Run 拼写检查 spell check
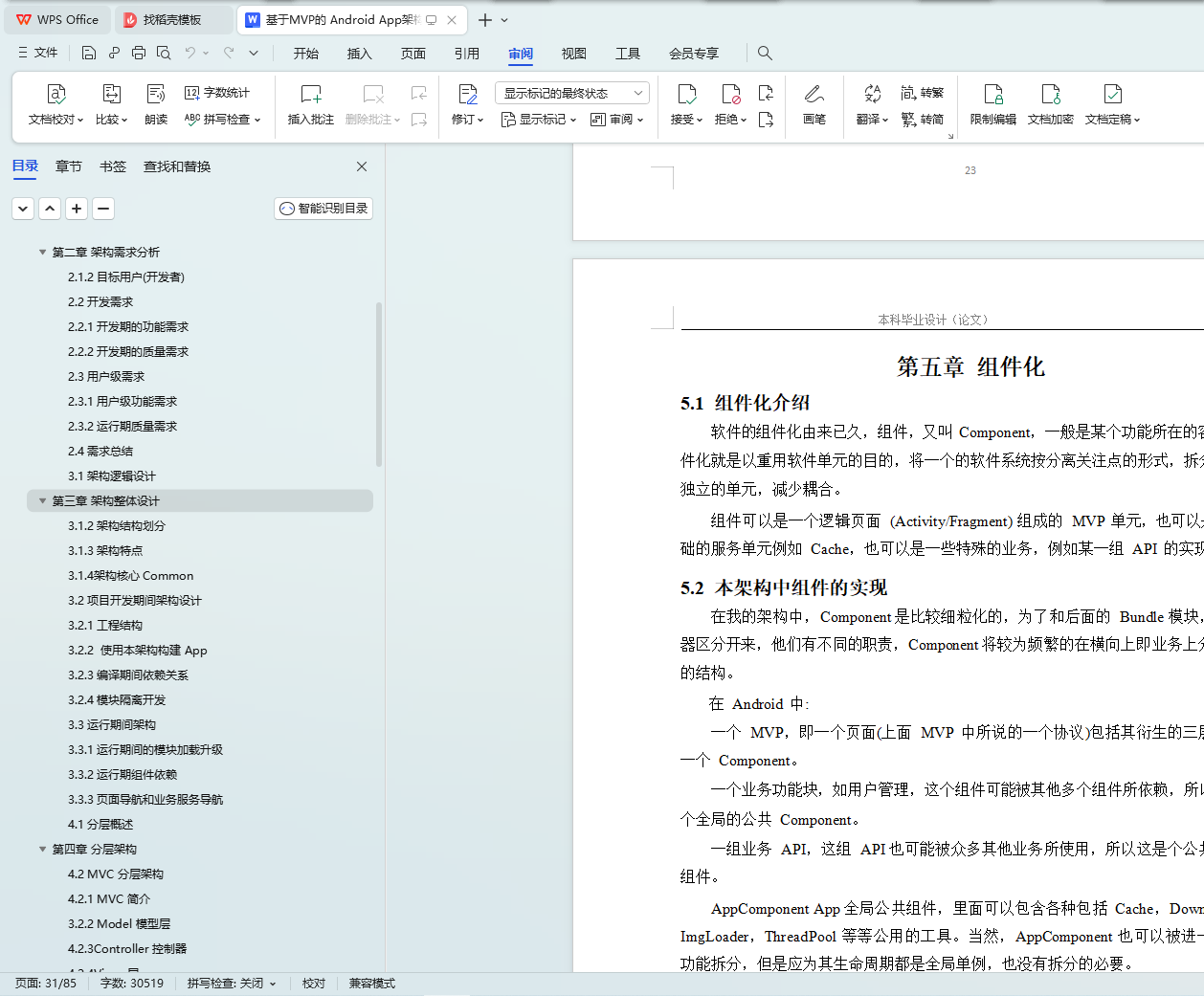This screenshot has width=1204, height=996. click(x=222, y=120)
